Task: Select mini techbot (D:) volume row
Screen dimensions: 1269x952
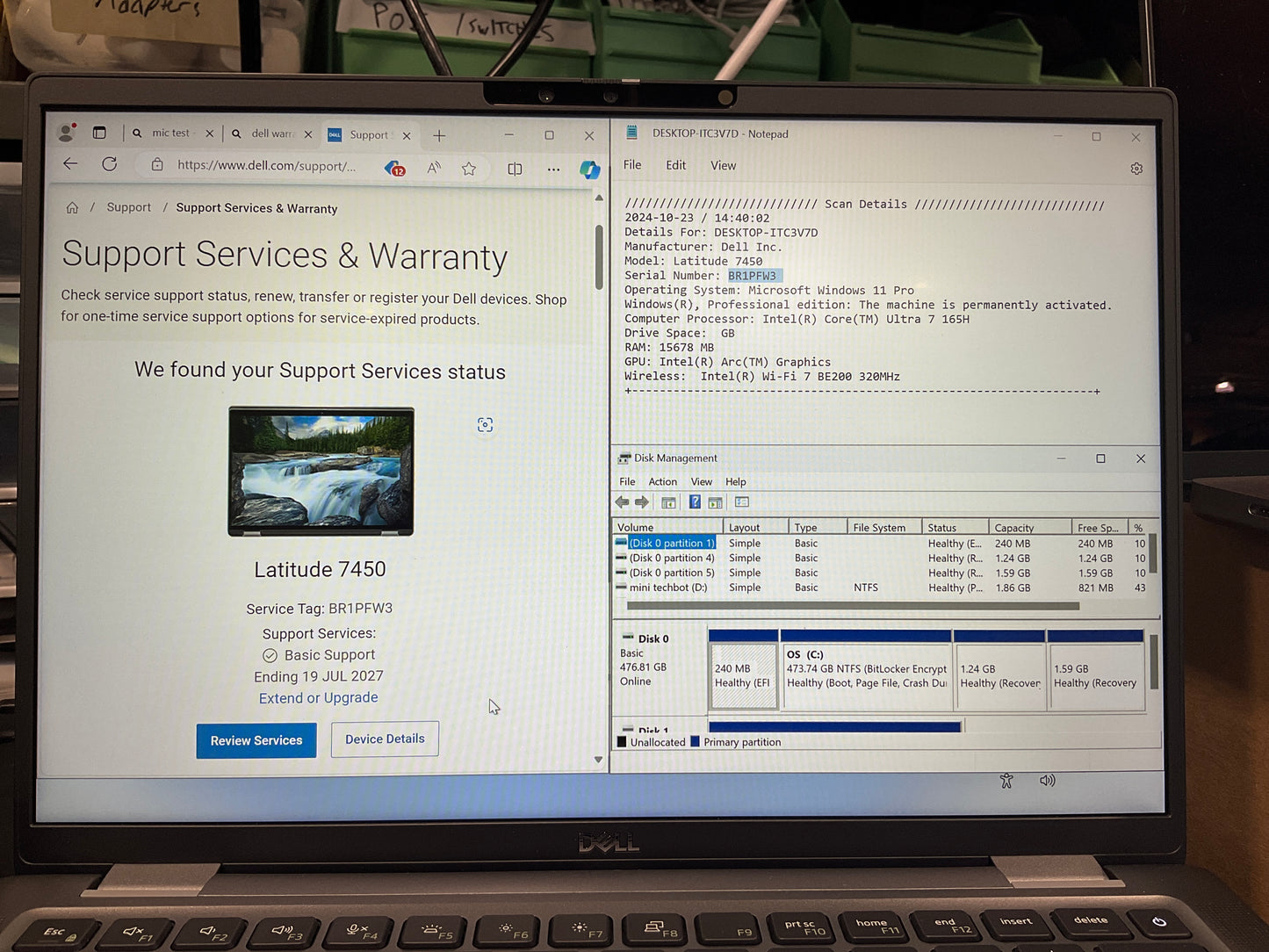Action: (x=879, y=588)
